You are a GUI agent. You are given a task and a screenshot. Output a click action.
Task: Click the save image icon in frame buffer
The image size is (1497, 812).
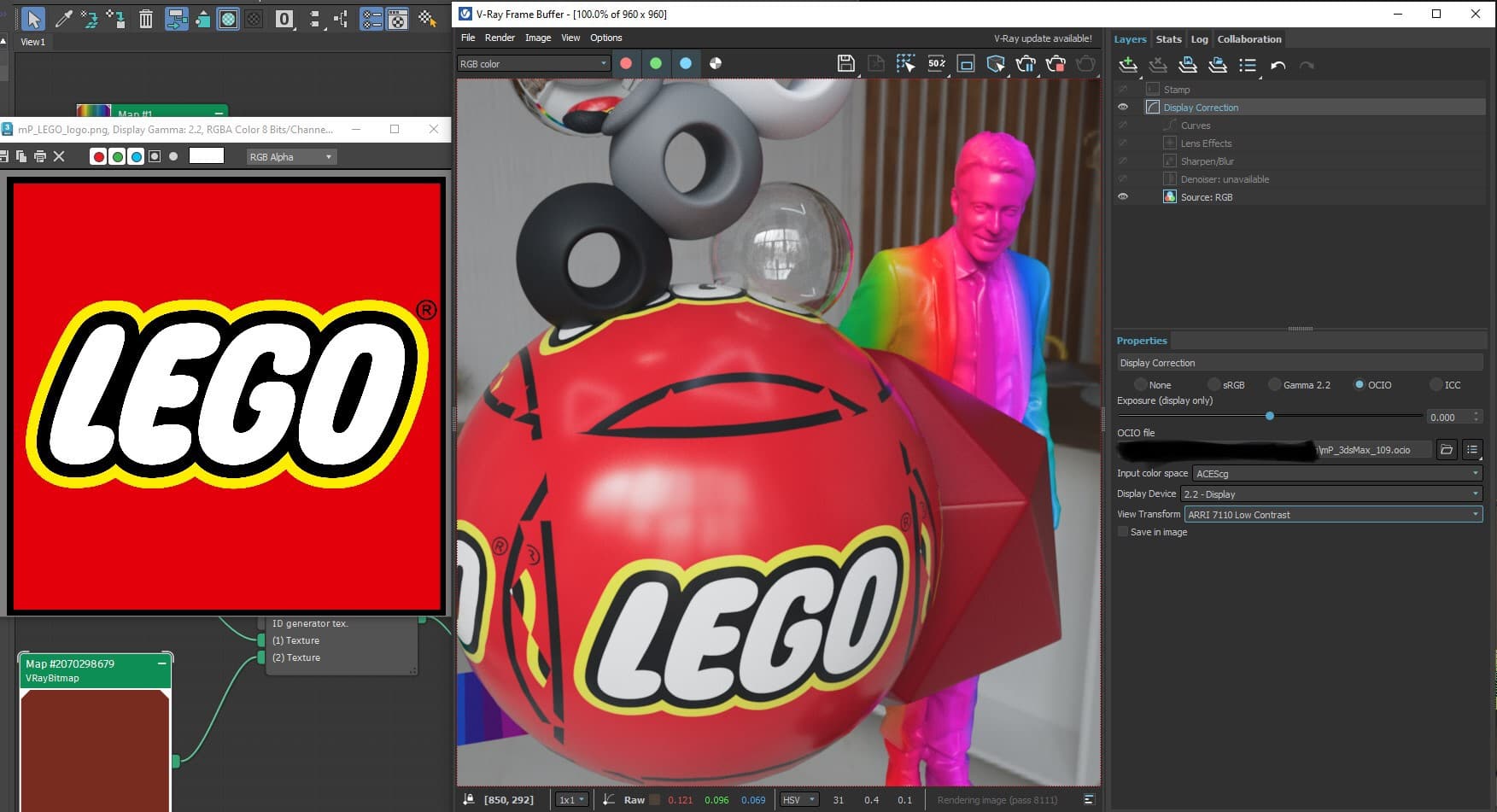(845, 63)
